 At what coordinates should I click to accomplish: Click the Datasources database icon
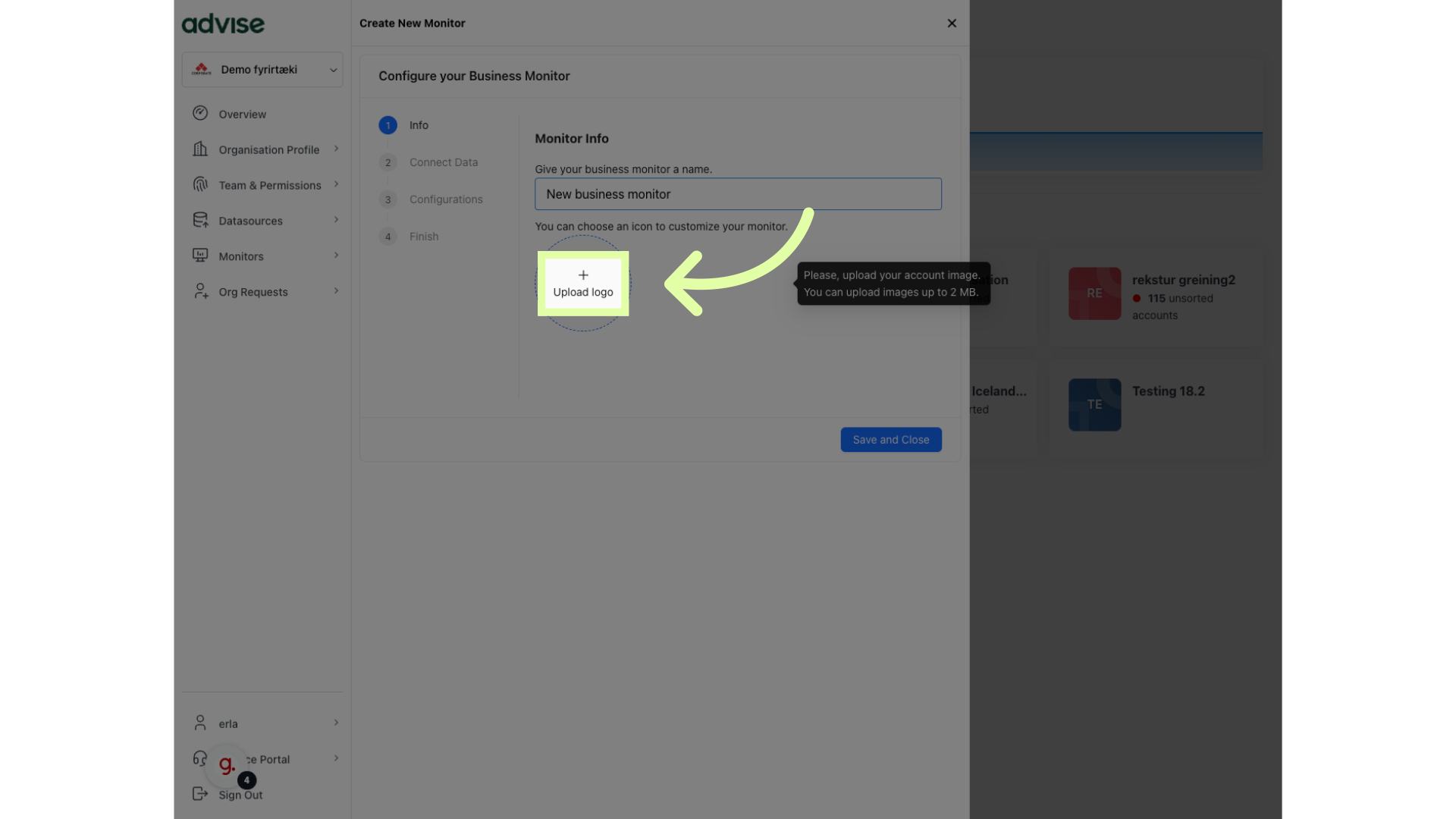point(200,220)
